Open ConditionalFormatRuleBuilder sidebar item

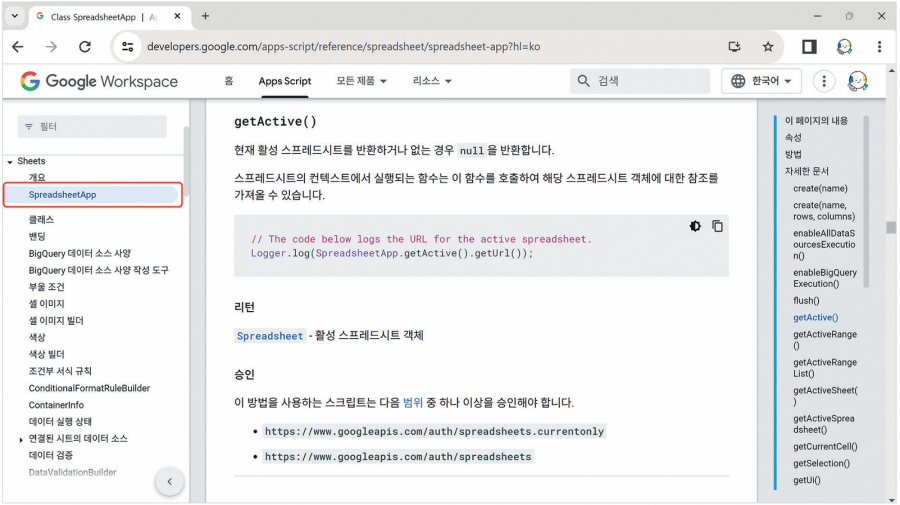pyautogui.click(x=89, y=388)
